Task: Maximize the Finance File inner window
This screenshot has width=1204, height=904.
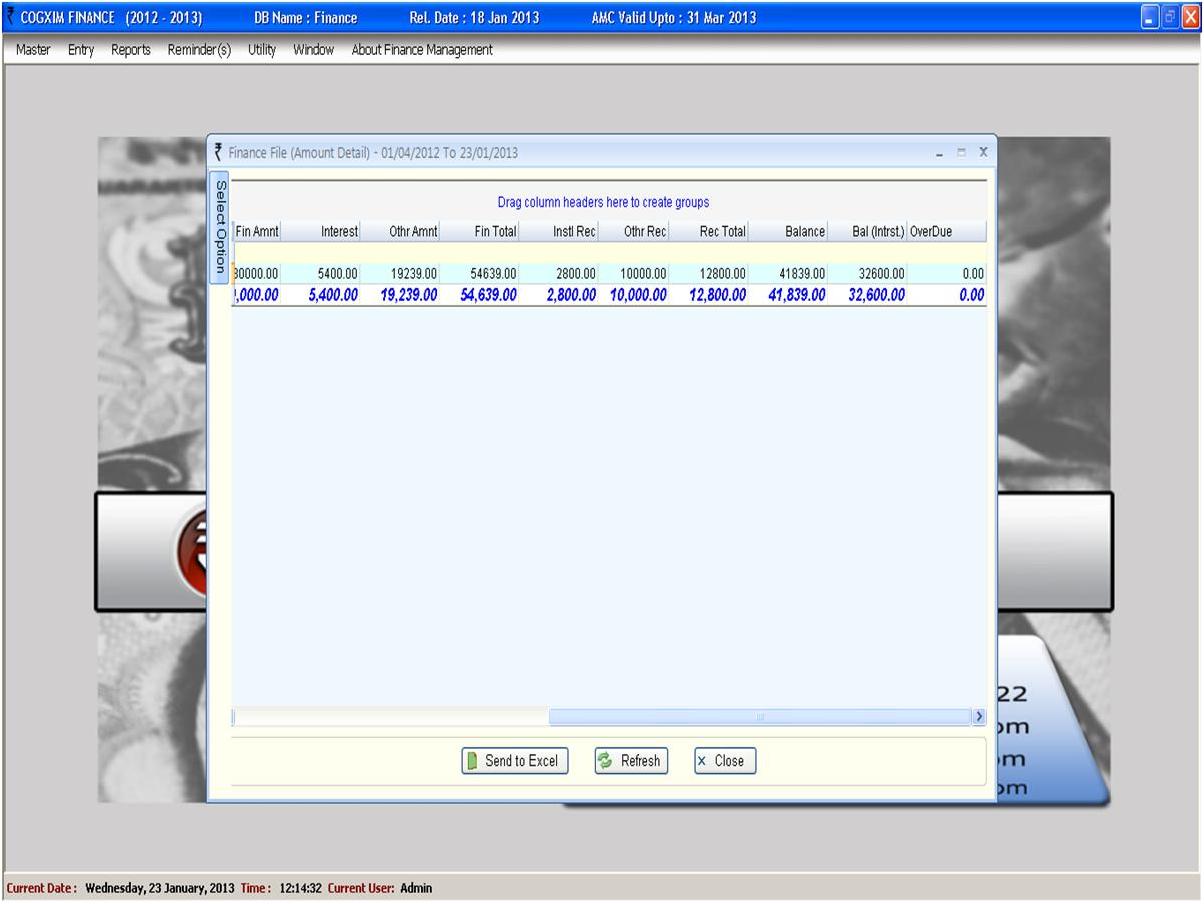Action: (961, 152)
